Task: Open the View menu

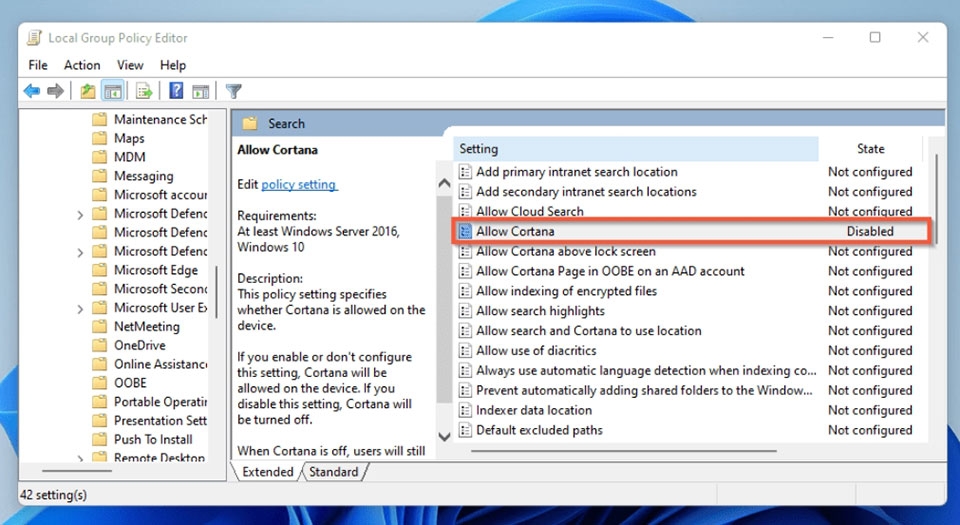Action: tap(130, 65)
